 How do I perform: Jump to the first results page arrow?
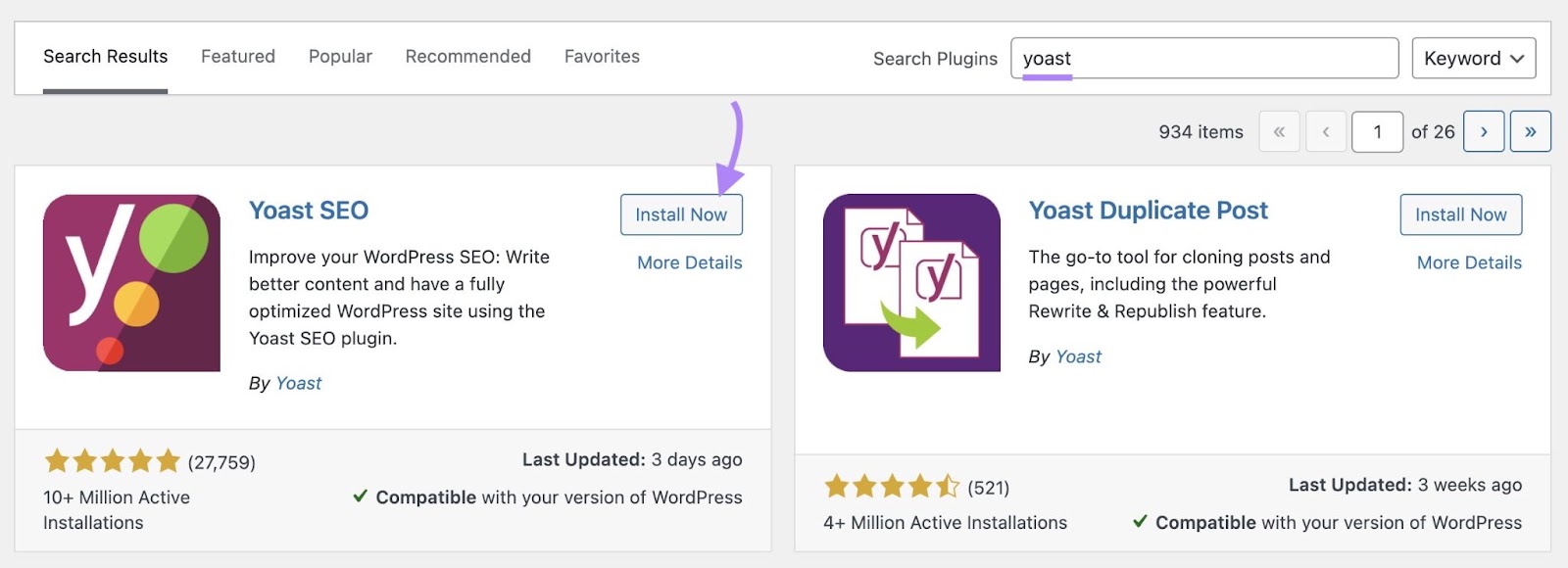[x=1280, y=131]
